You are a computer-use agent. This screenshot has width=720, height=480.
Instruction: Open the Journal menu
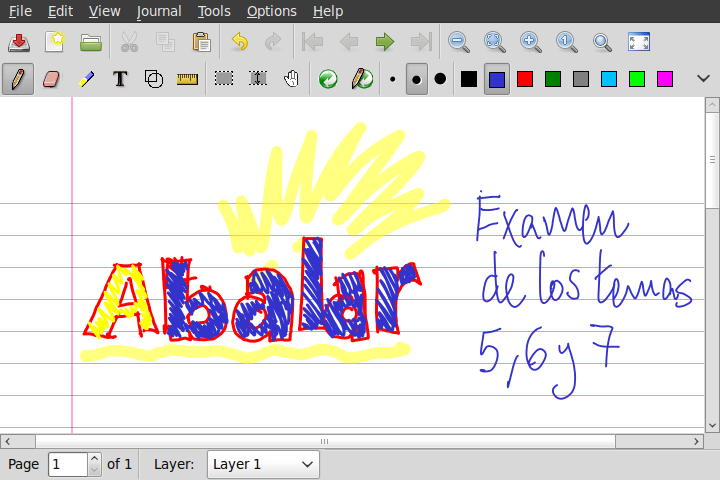point(159,11)
